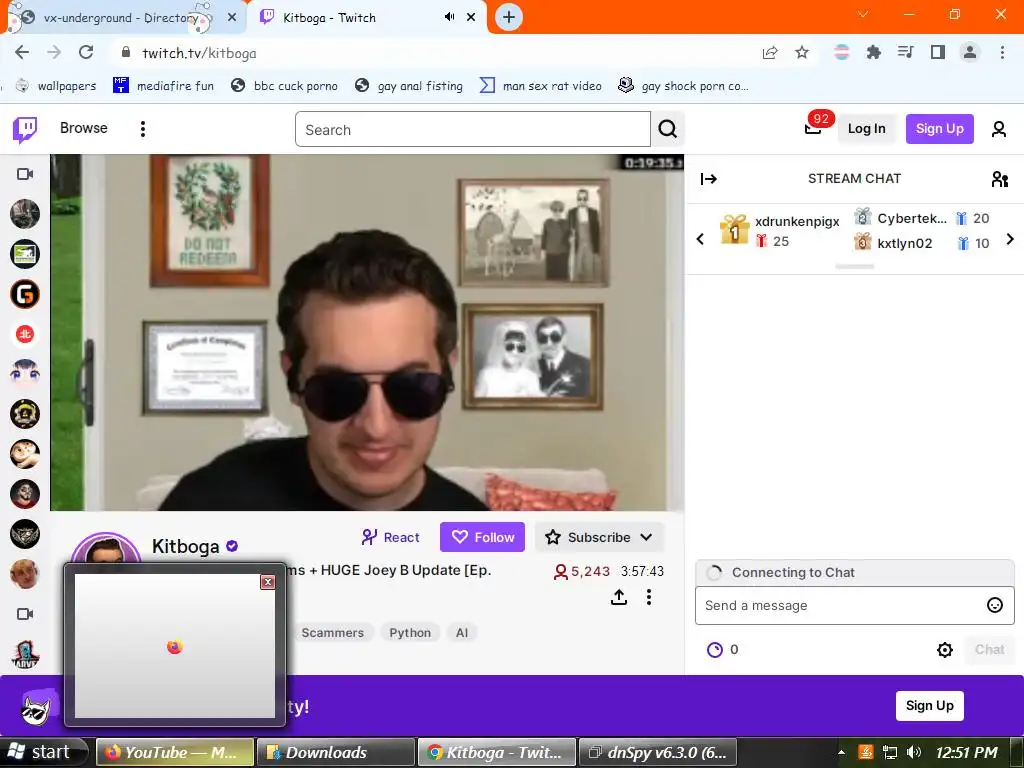The width and height of the screenshot is (1024, 768).
Task: Open Chrome's three-dot menu
Action: point(1002,52)
